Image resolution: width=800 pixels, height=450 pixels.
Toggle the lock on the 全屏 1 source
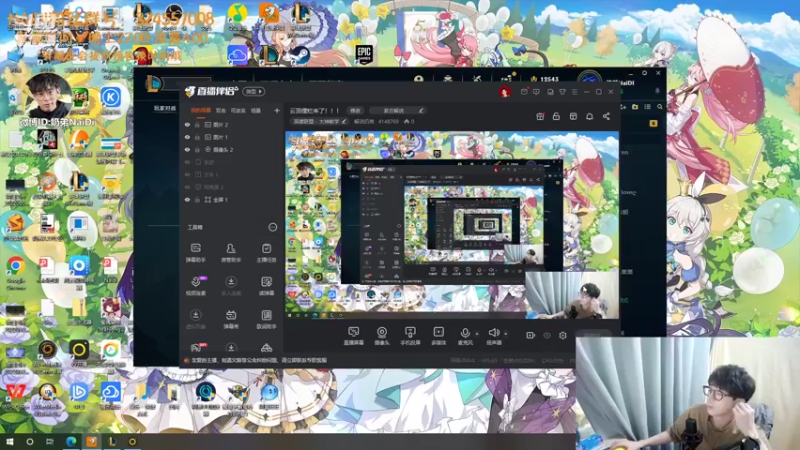(197, 199)
